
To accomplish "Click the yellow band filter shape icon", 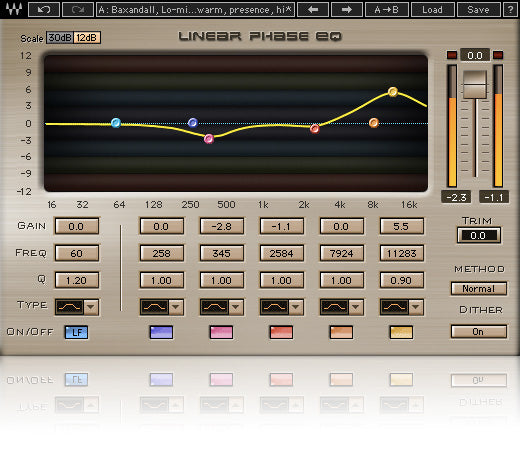I will coord(394,307).
